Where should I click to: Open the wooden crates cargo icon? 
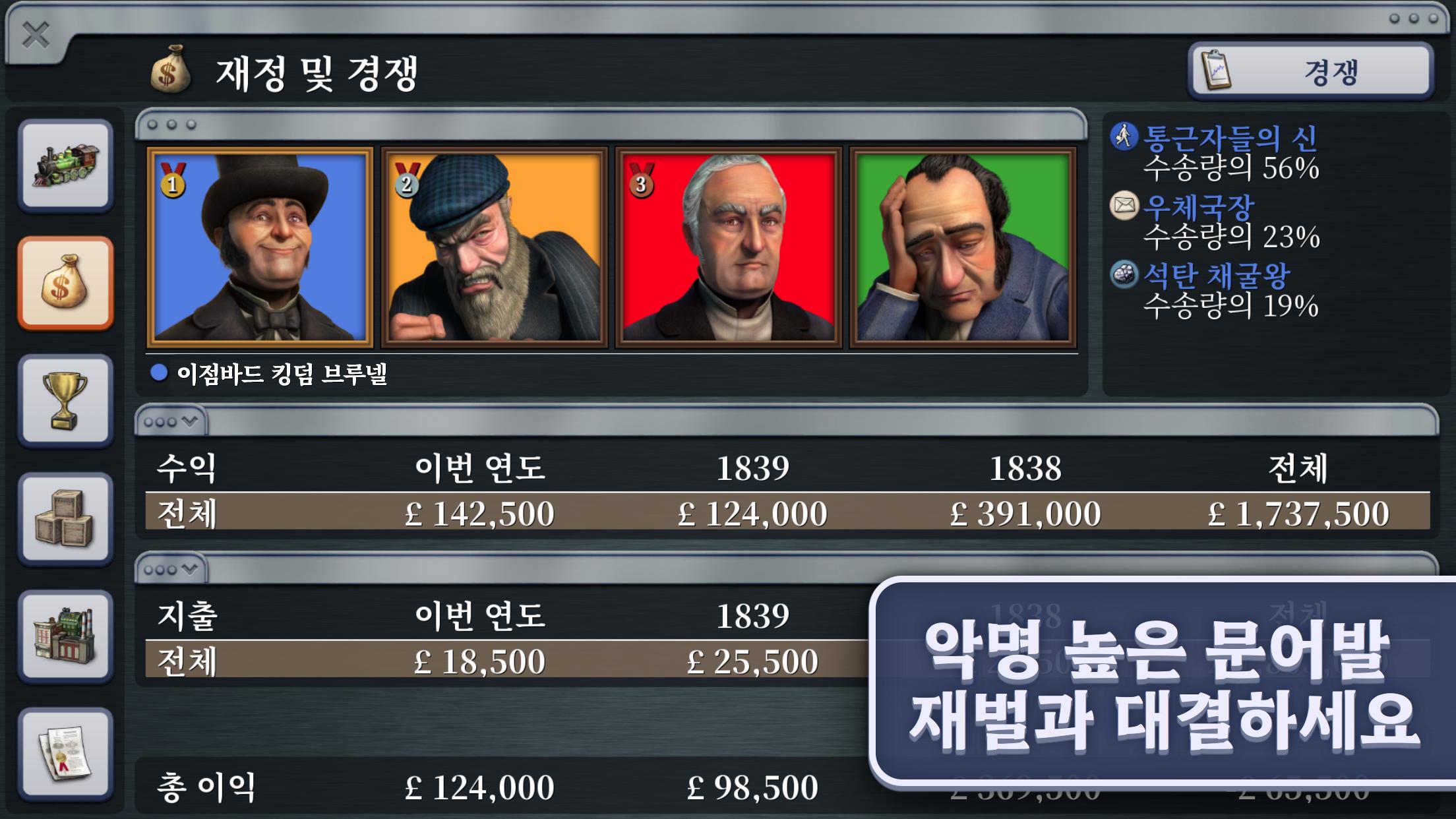(x=65, y=518)
